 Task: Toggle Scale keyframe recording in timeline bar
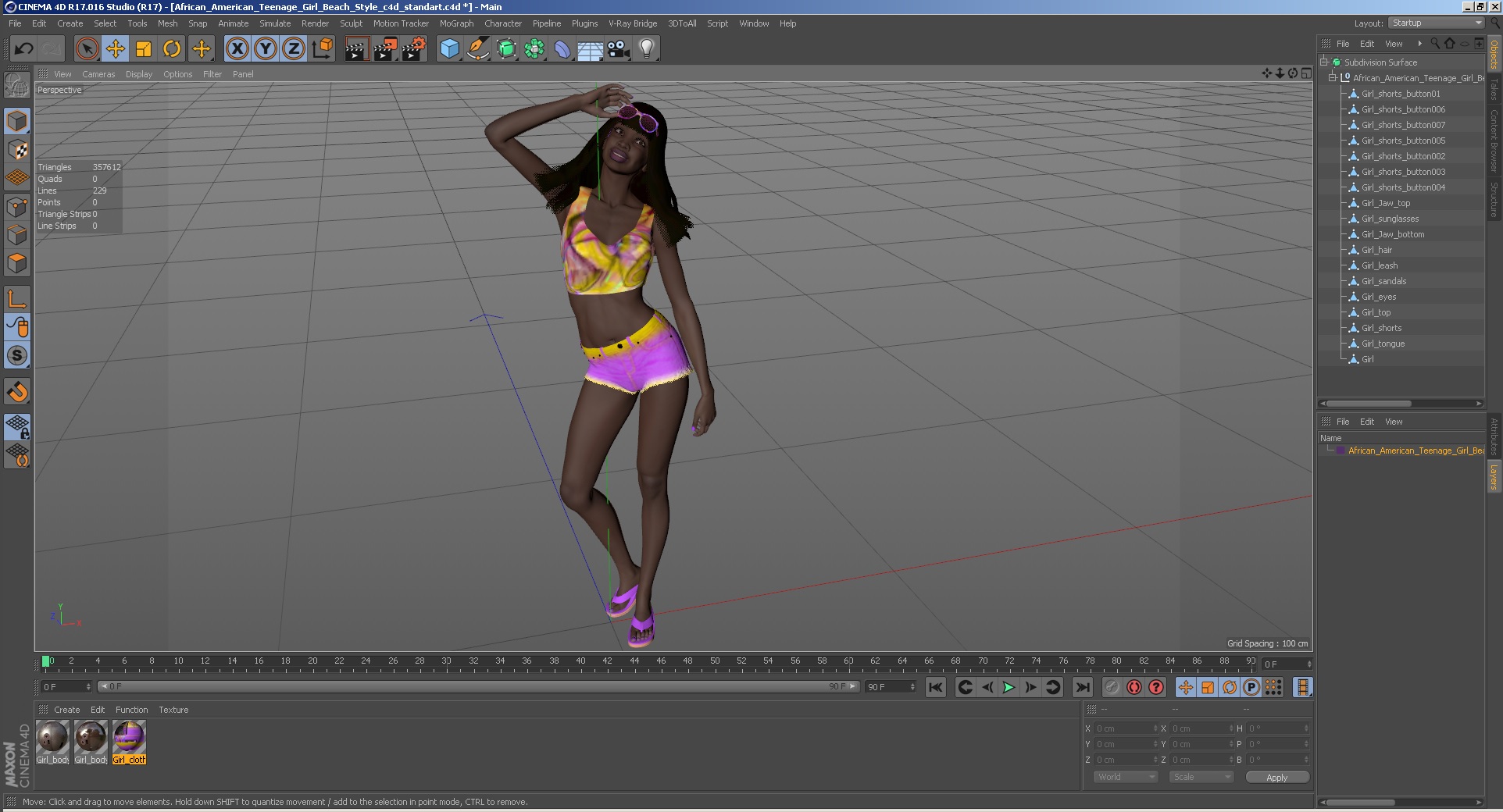click(x=1208, y=687)
